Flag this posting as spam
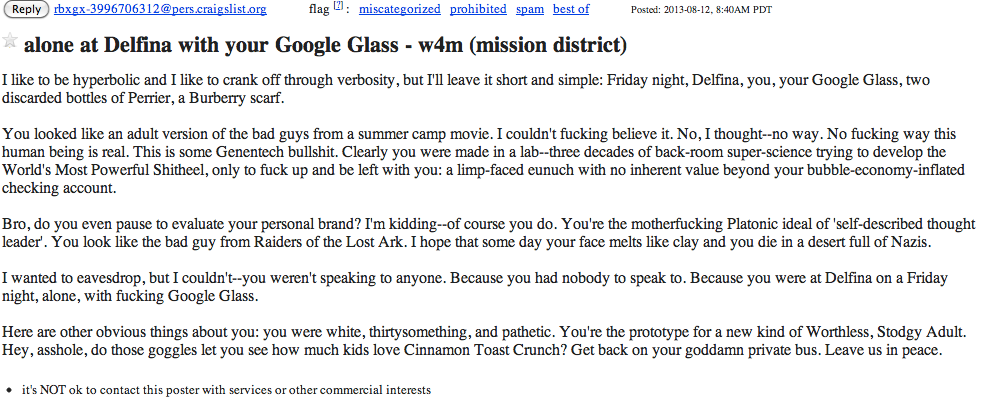Image resolution: width=982 pixels, height=412 pixels. click(530, 9)
